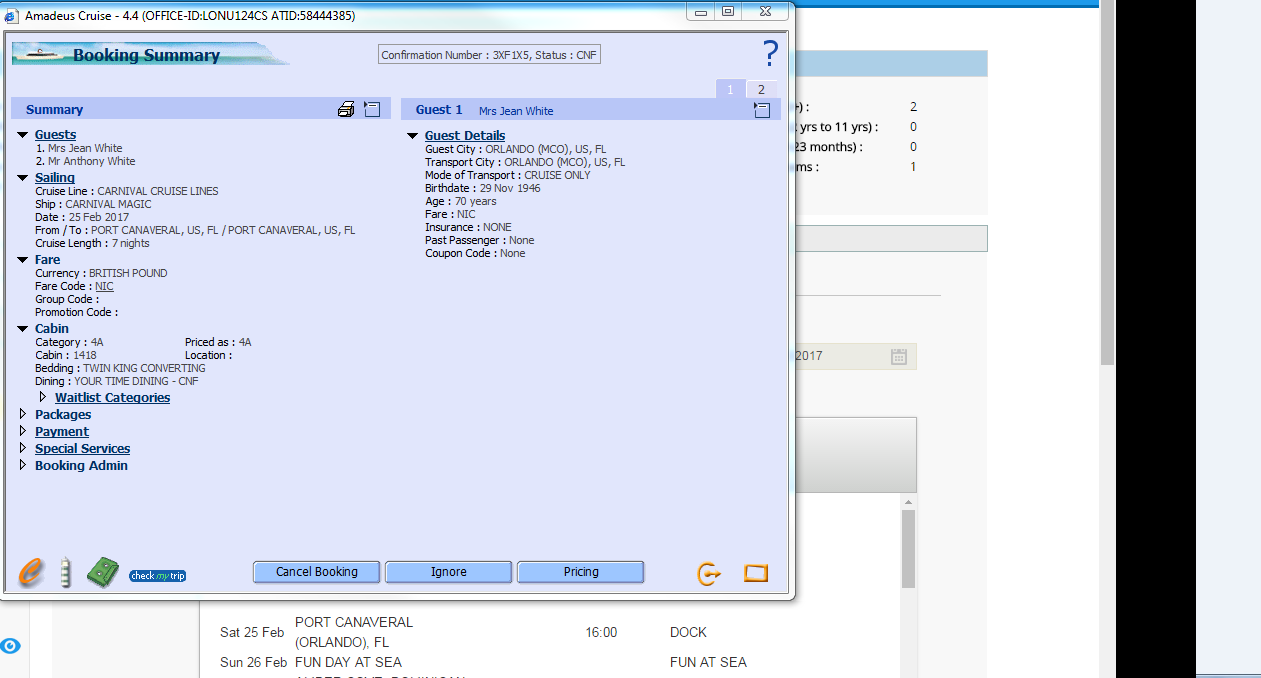This screenshot has height=678, width=1261.
Task: Minimize the Amadeus Cruise window
Action: 701,12
